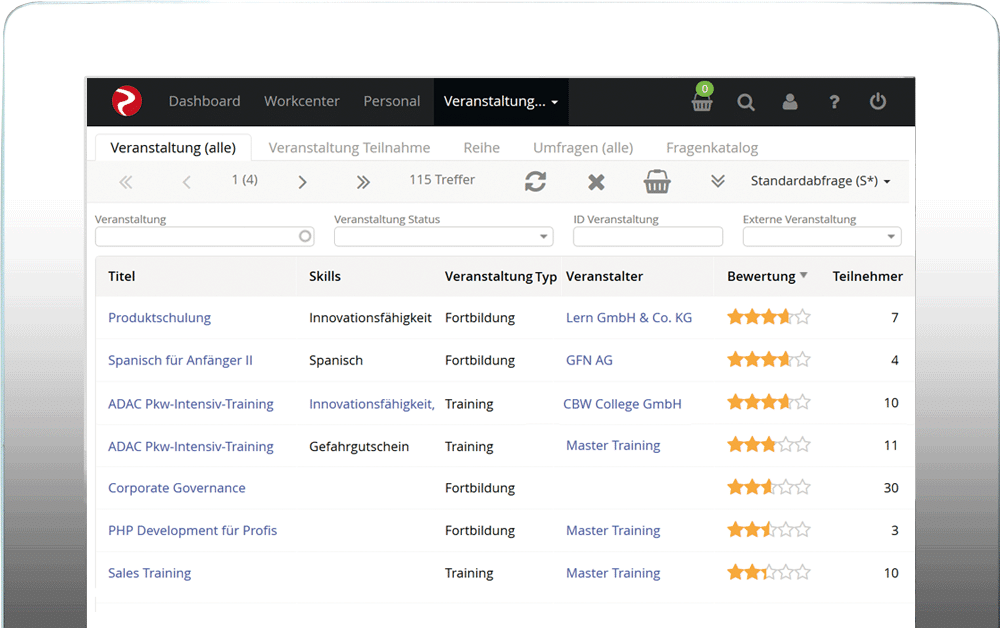Click the Gefahrgutschein skill cell

pyautogui.click(x=359, y=446)
